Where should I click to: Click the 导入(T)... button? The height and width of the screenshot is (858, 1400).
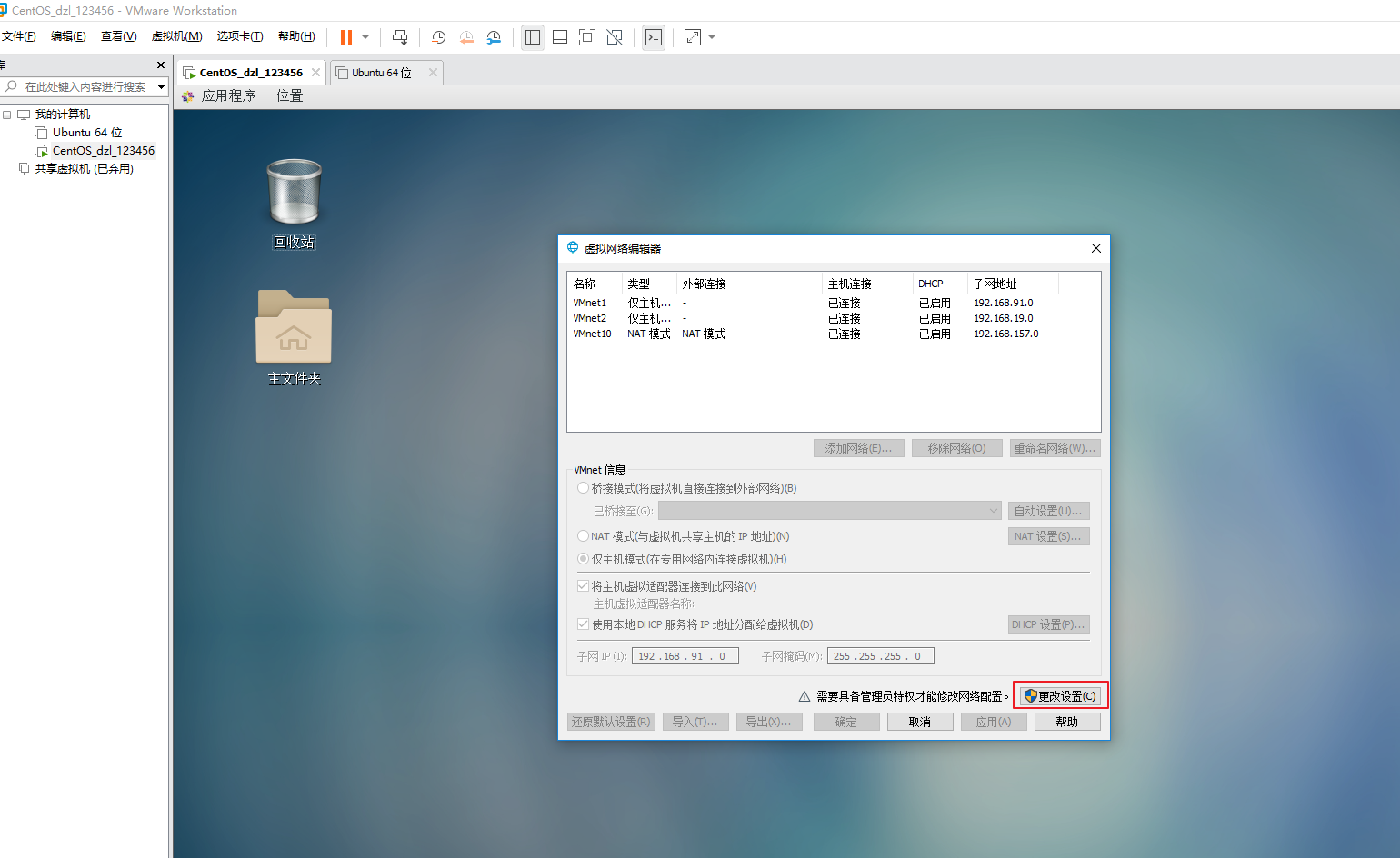click(x=695, y=722)
